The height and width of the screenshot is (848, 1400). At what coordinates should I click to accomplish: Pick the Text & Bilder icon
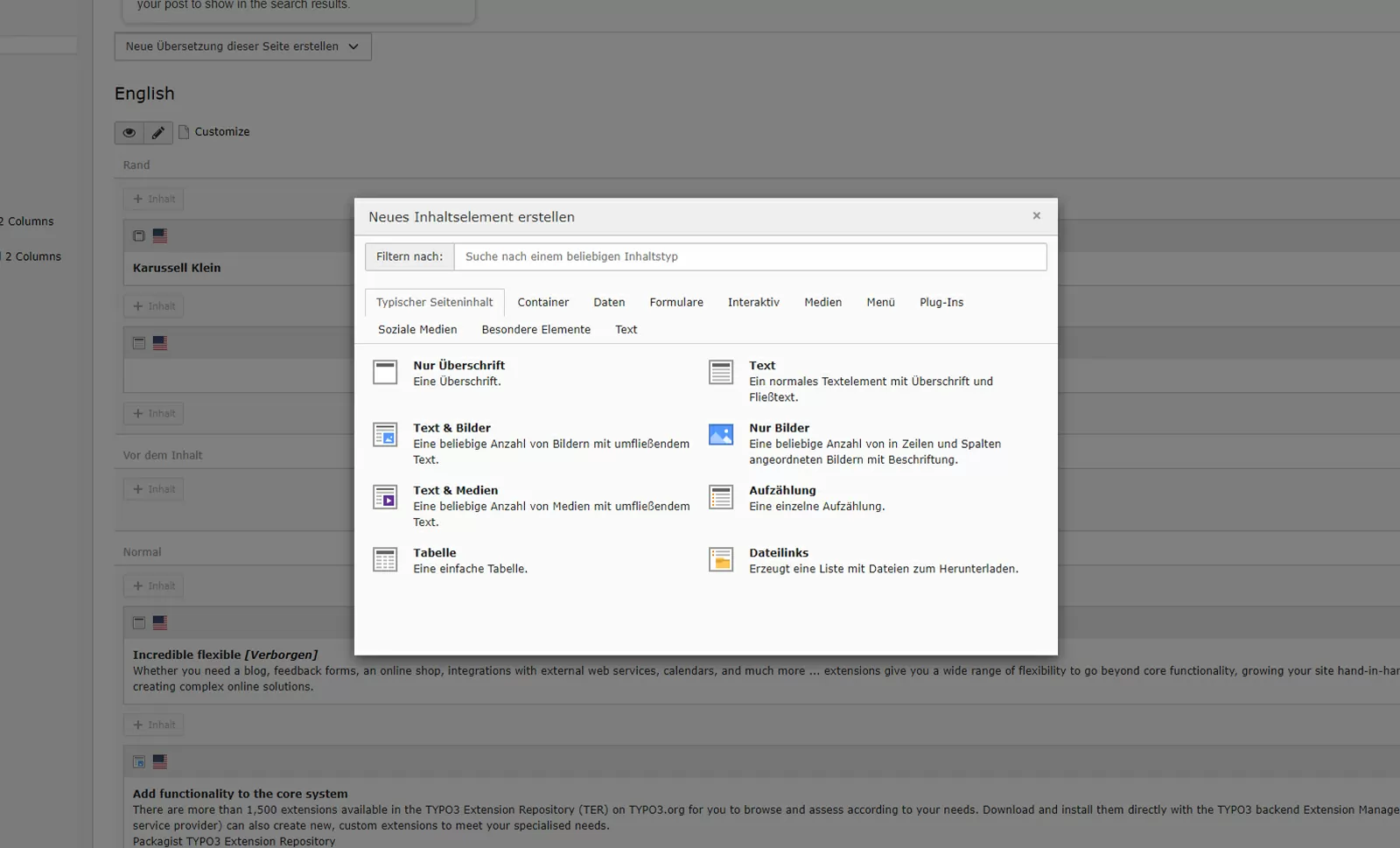(385, 434)
